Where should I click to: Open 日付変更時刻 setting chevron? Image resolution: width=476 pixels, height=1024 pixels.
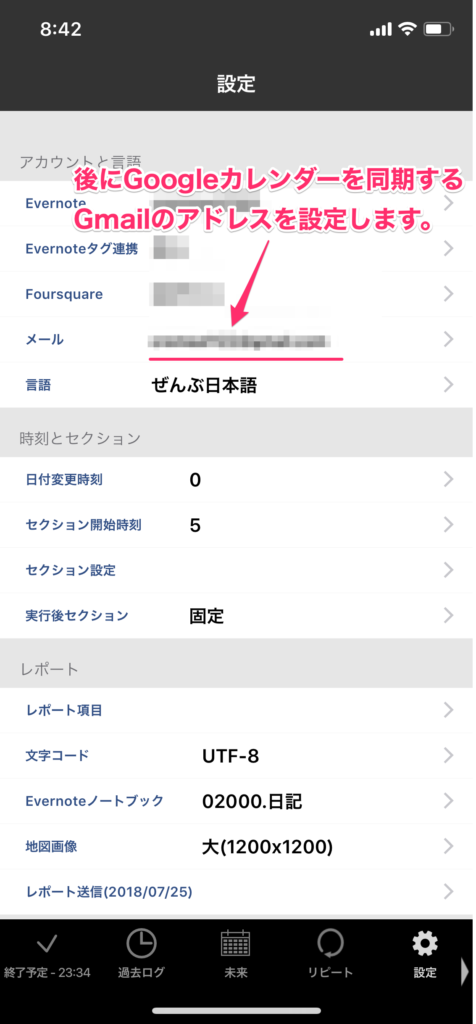pos(448,480)
